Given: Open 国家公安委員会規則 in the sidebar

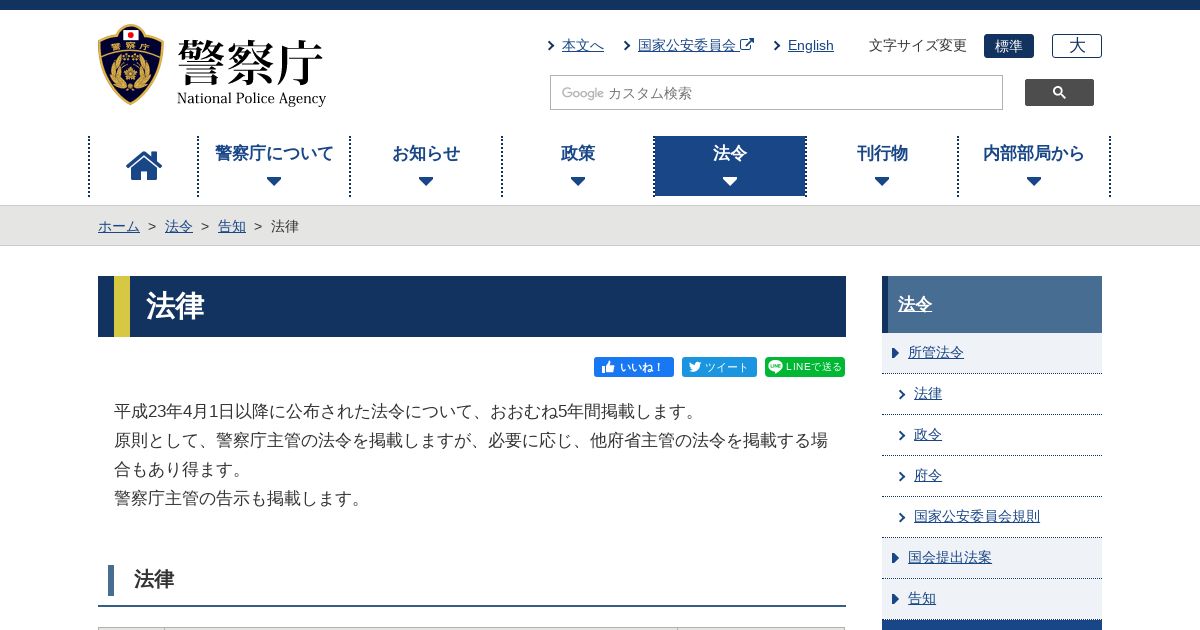Looking at the screenshot, I should click(x=977, y=517).
